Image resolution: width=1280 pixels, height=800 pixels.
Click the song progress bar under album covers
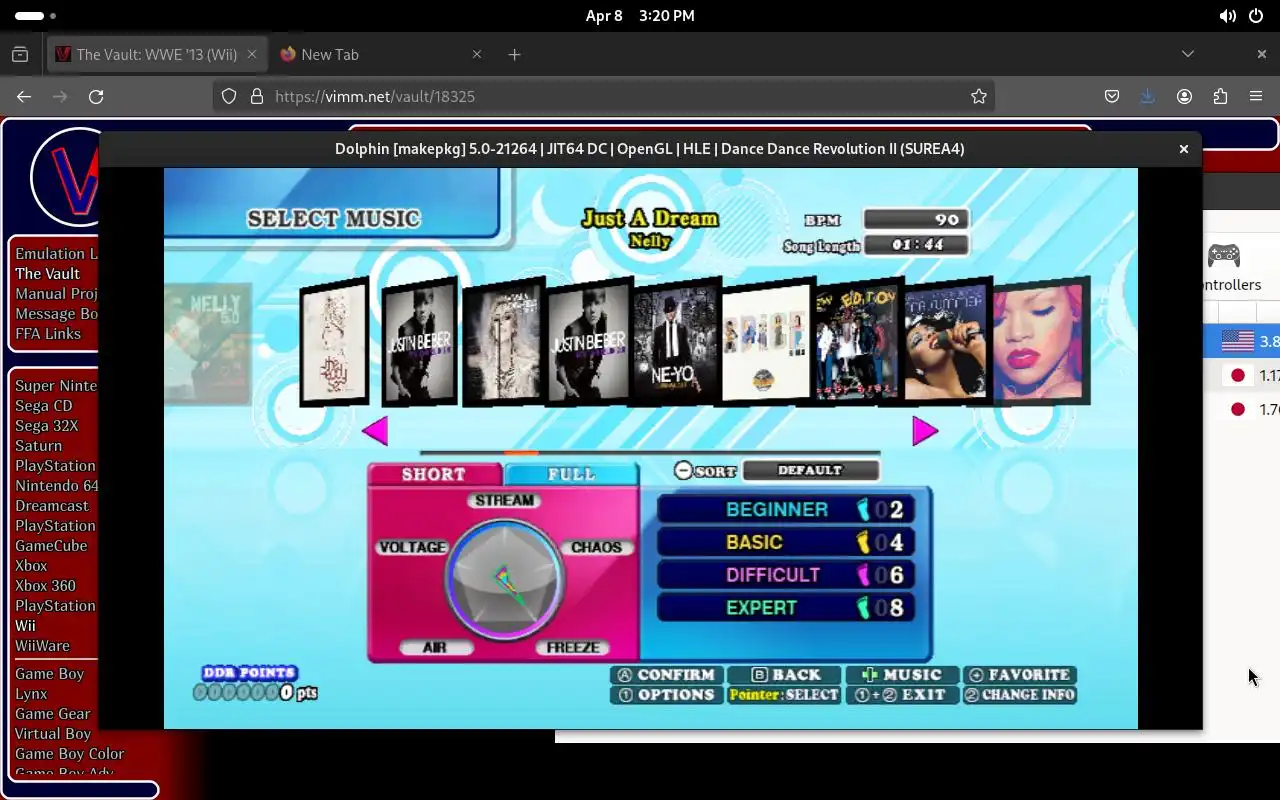[x=650, y=453]
